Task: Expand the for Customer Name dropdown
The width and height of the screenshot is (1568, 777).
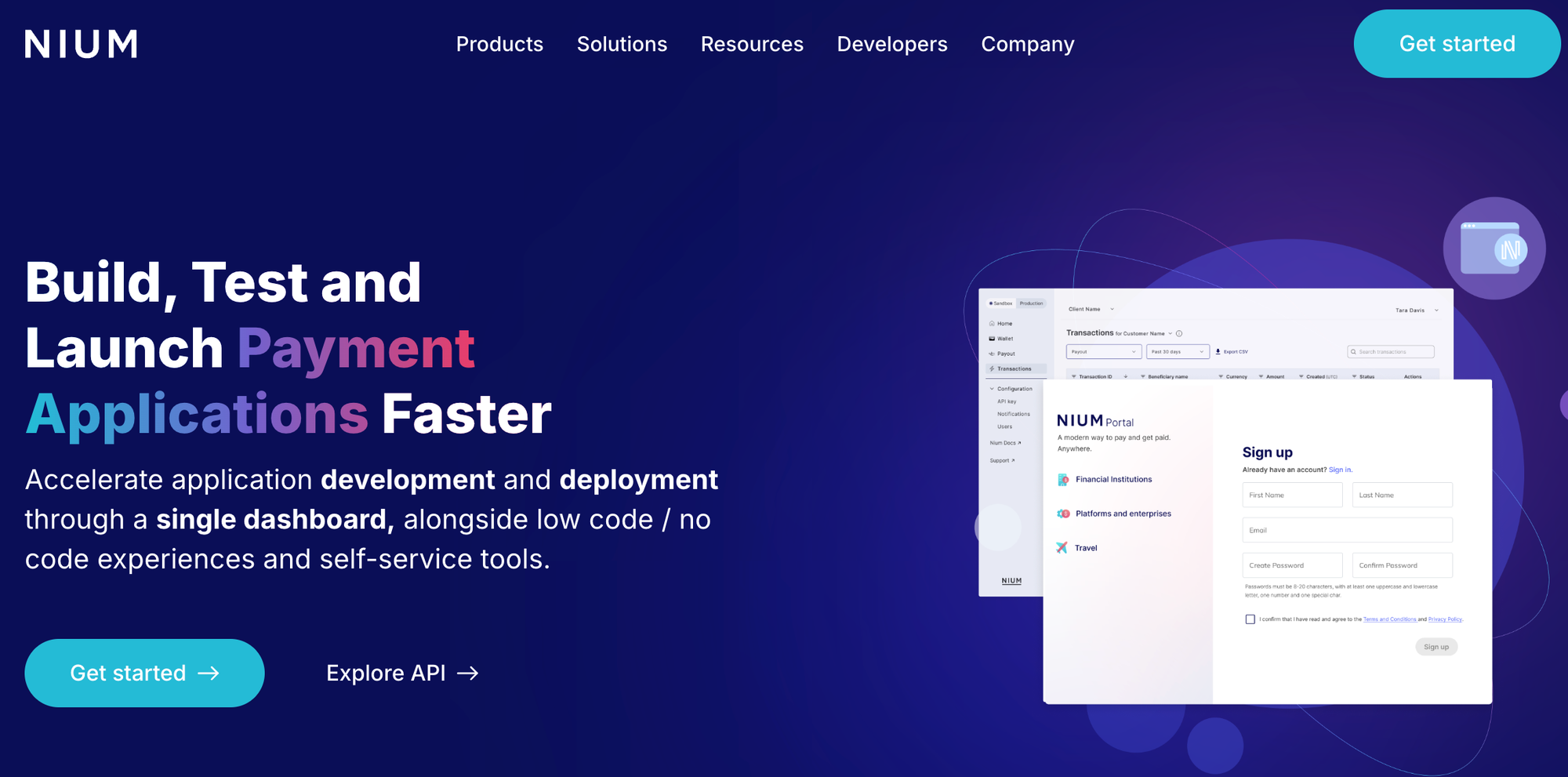Action: coord(1171,333)
